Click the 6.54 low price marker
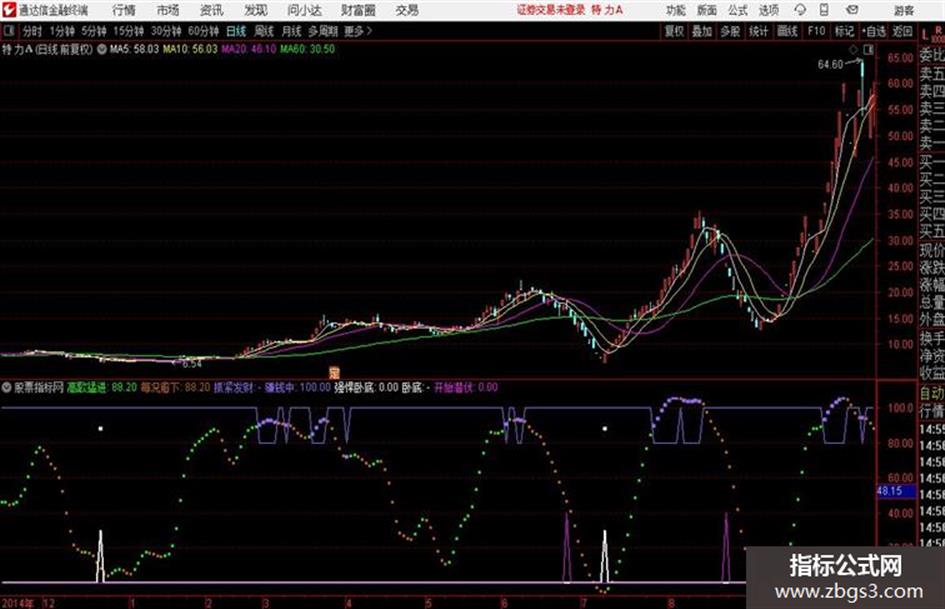 coord(192,364)
